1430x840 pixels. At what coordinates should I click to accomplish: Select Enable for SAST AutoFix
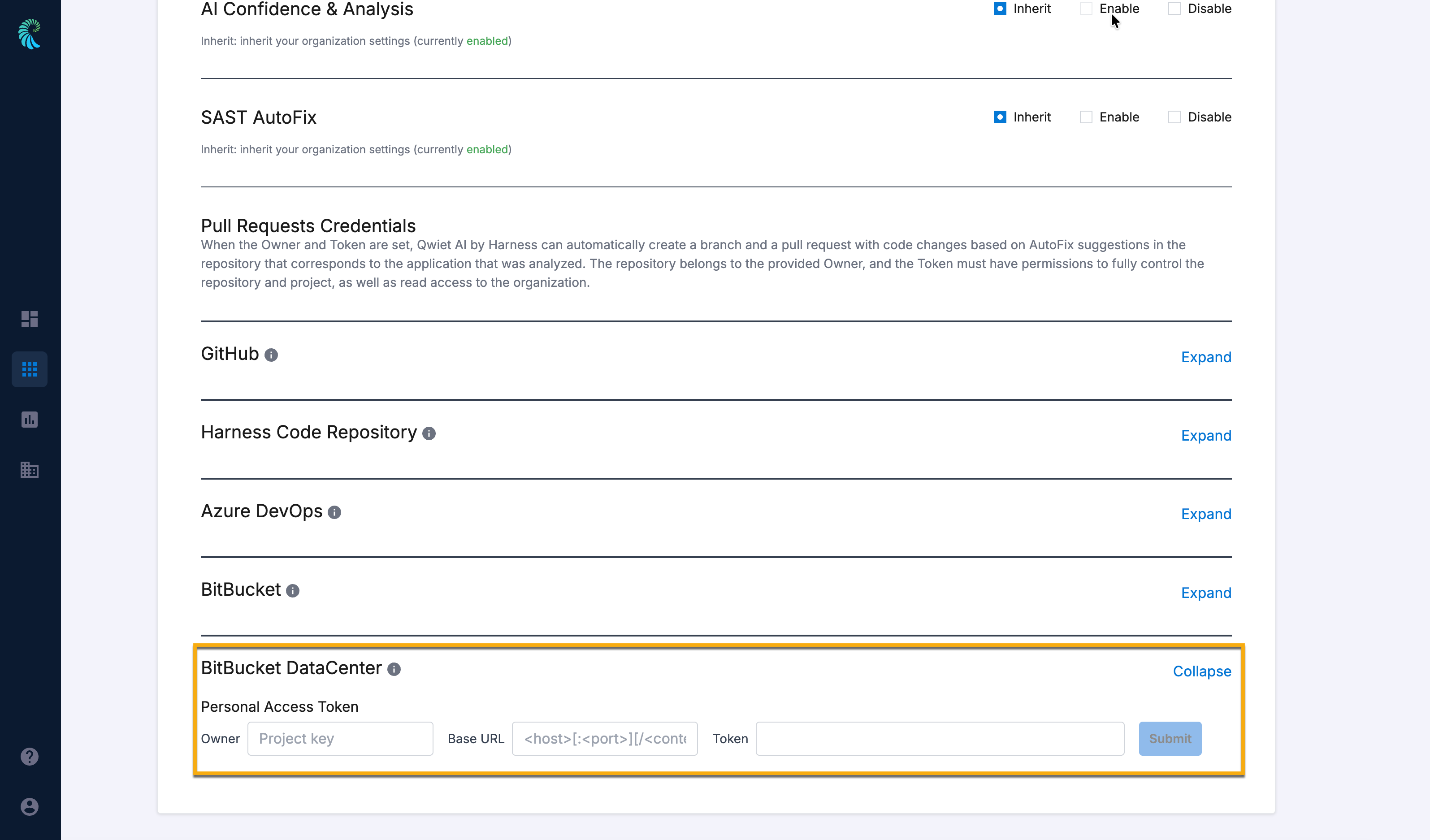click(x=1086, y=117)
